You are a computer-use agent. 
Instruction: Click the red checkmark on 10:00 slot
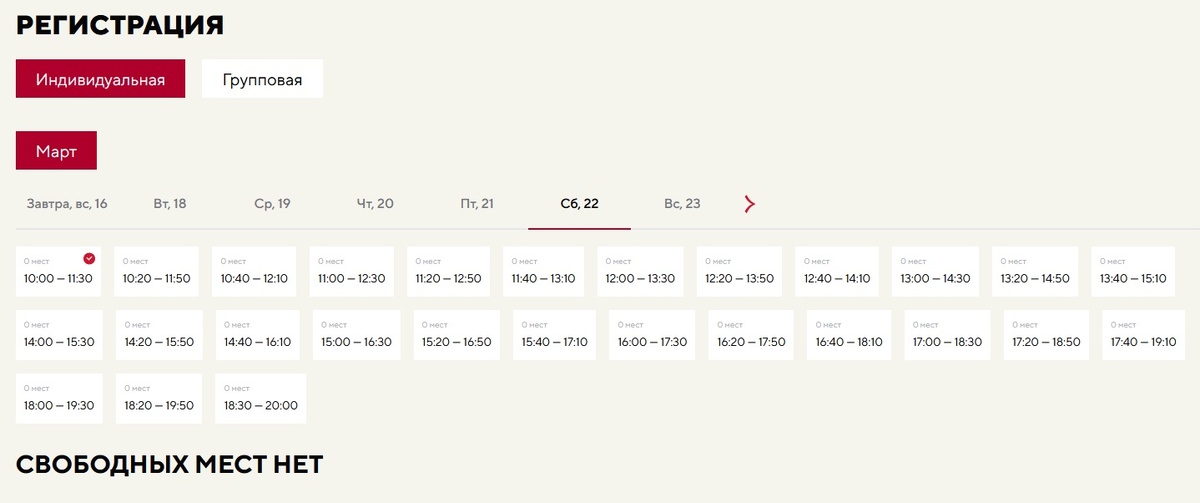[x=90, y=259]
